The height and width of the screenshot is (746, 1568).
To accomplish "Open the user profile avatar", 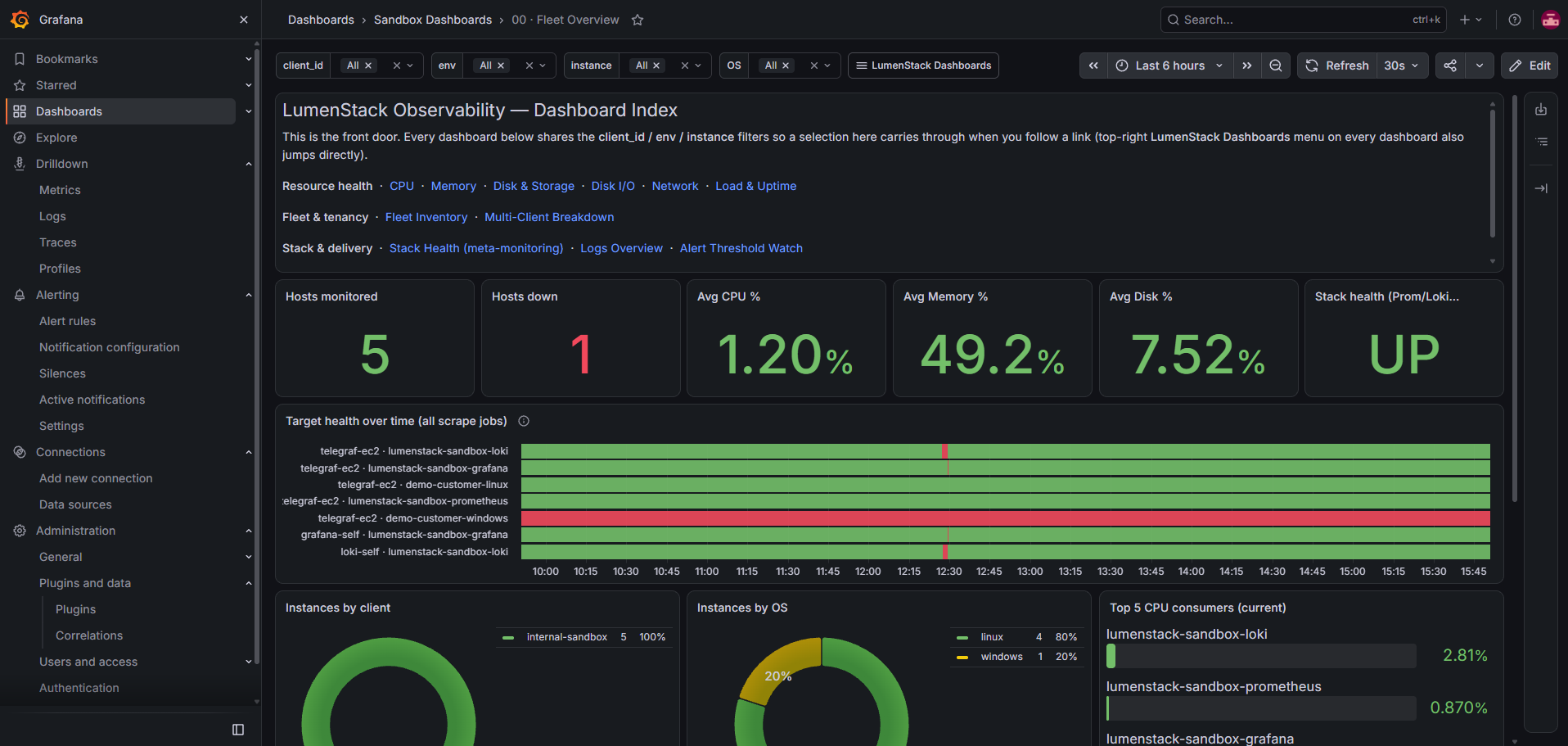I will pos(1550,20).
